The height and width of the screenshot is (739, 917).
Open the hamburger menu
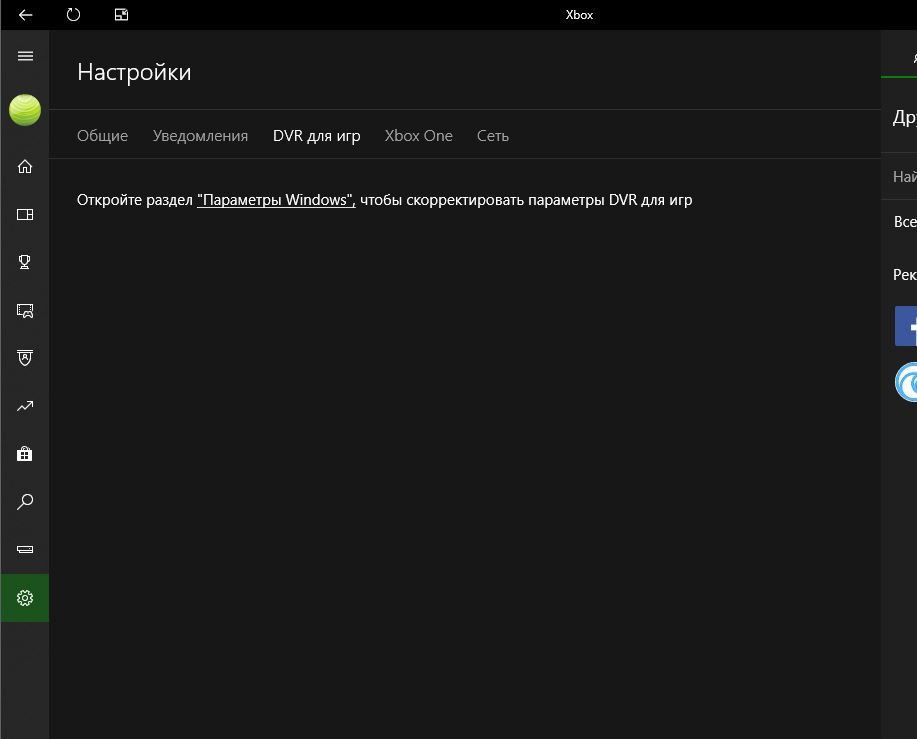25,56
